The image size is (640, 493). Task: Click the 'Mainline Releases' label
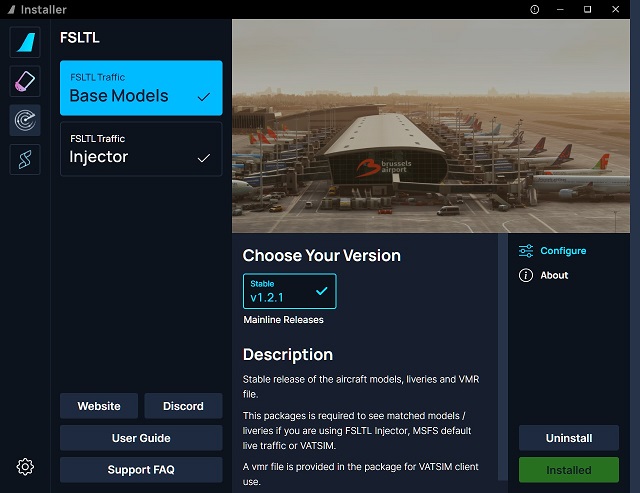tap(283, 320)
